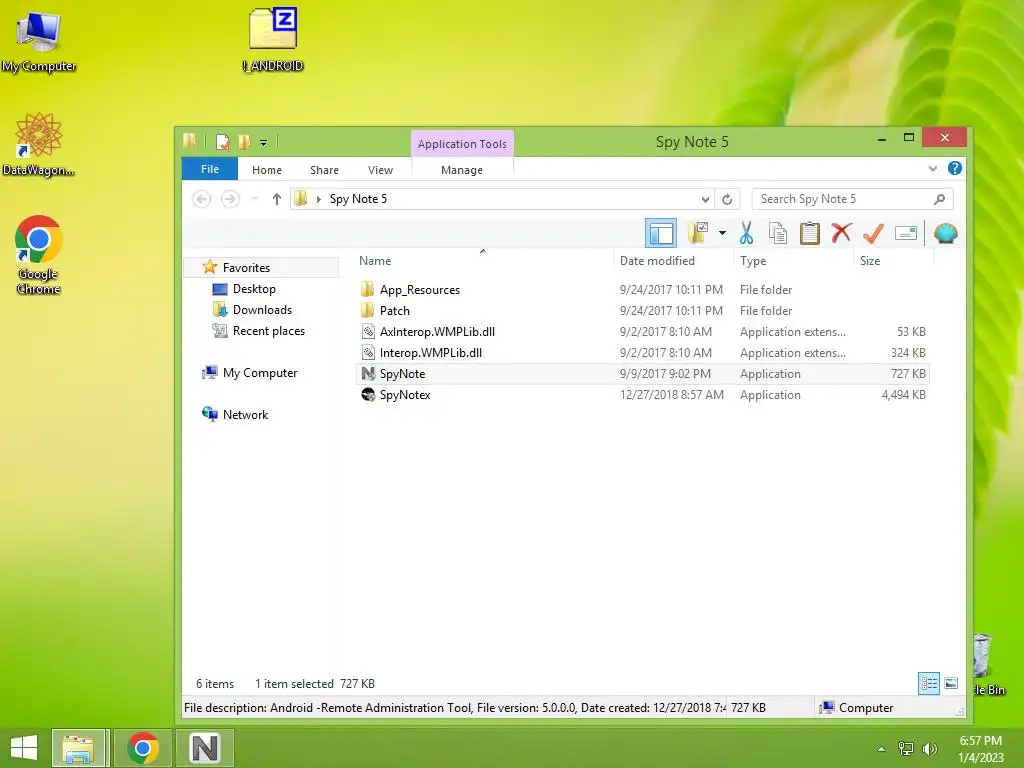This screenshot has width=1024, height=768.
Task: Click the Copy icon in toolbar
Action: 777,232
